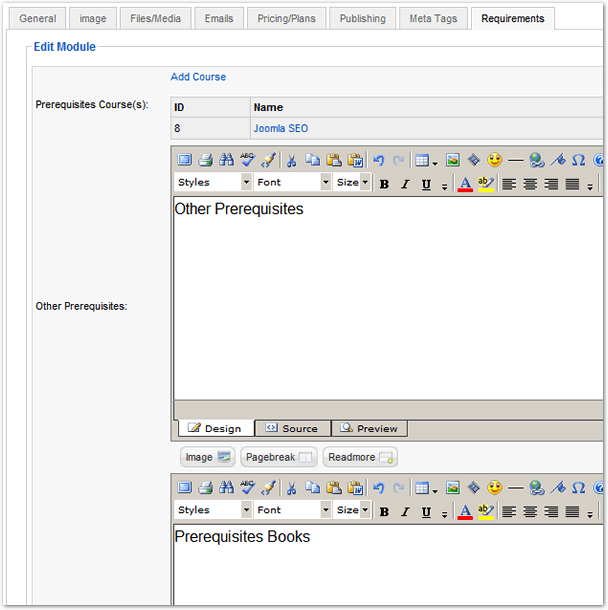Select the Design editor view

(216, 428)
